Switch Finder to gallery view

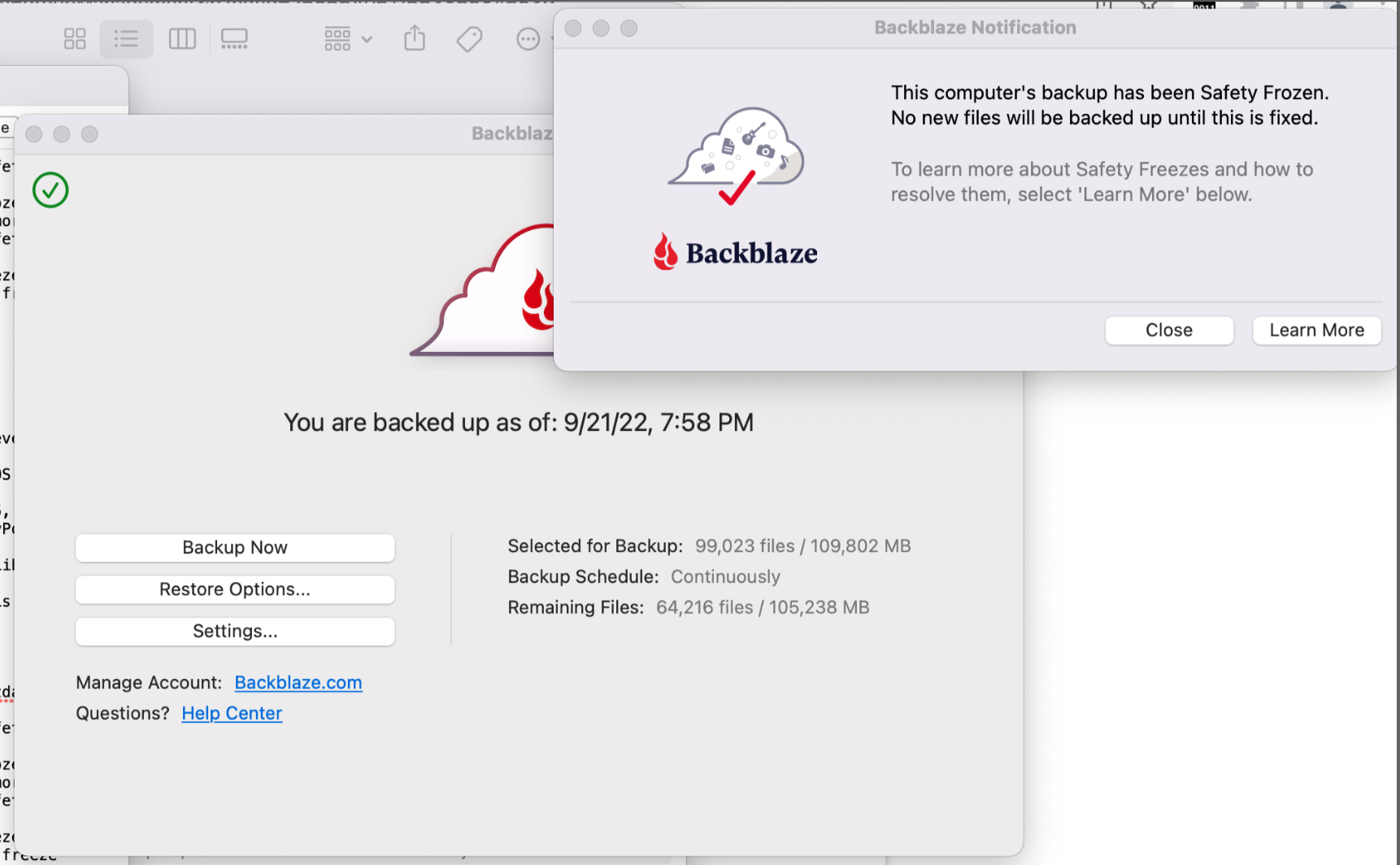pyautogui.click(x=234, y=39)
